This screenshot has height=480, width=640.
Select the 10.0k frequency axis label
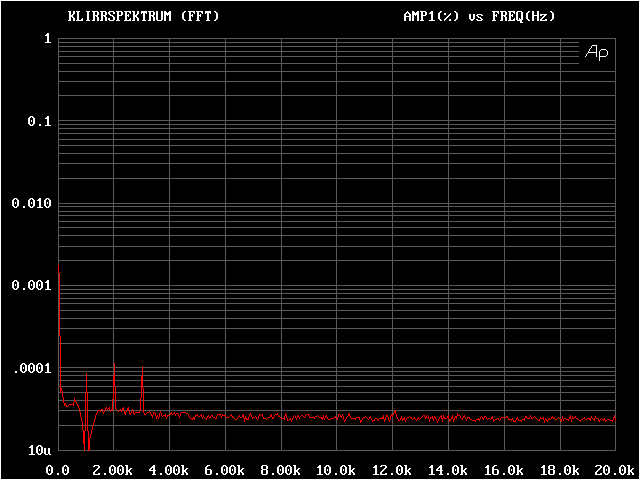coord(336,469)
